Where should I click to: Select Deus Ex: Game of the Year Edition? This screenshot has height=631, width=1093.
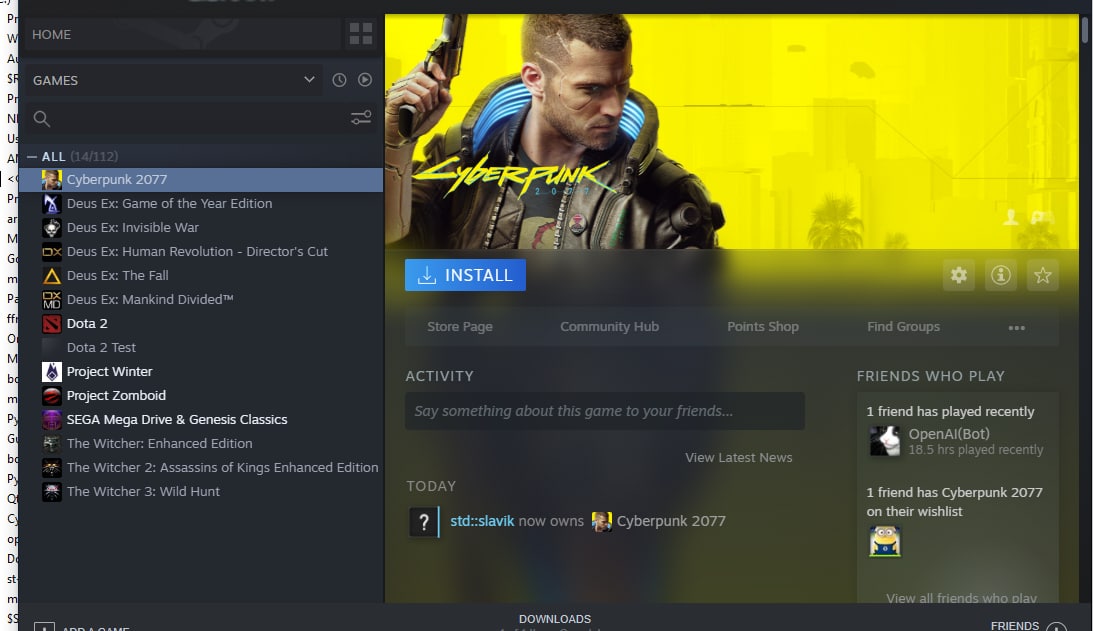[x=201, y=204]
